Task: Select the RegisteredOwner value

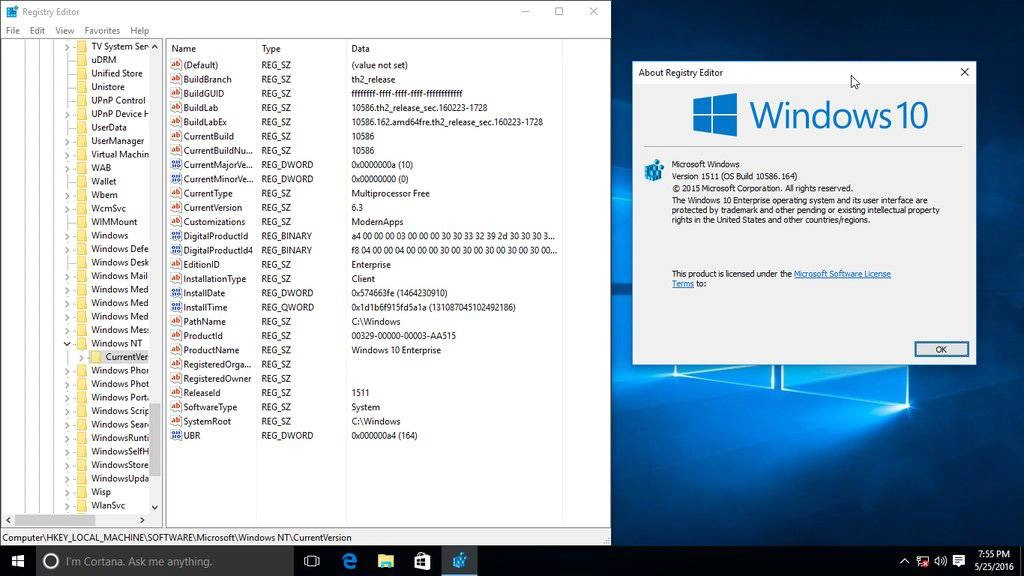Action: pyautogui.click(x=217, y=379)
